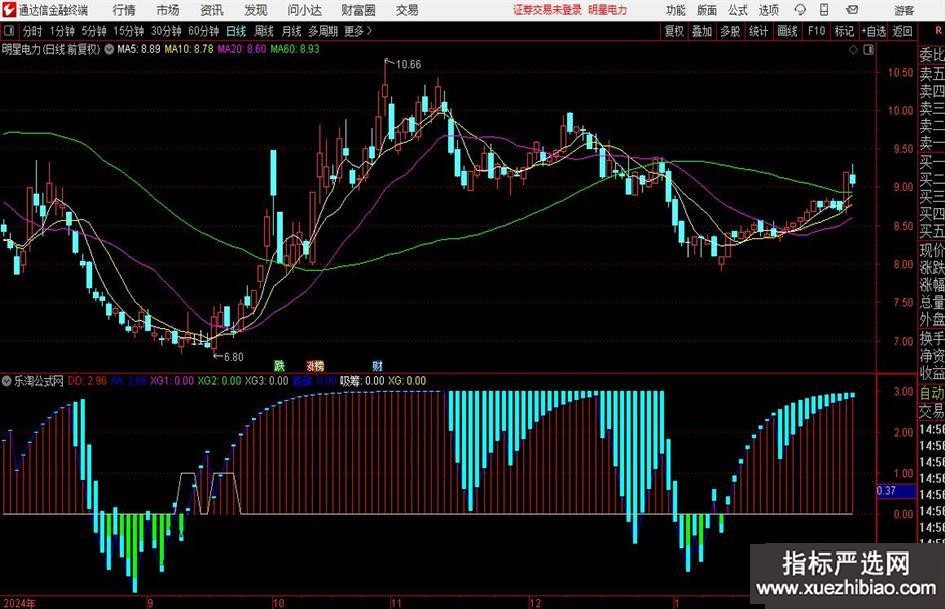
Task: Open the 财富圈 menu
Action: tap(358, 10)
